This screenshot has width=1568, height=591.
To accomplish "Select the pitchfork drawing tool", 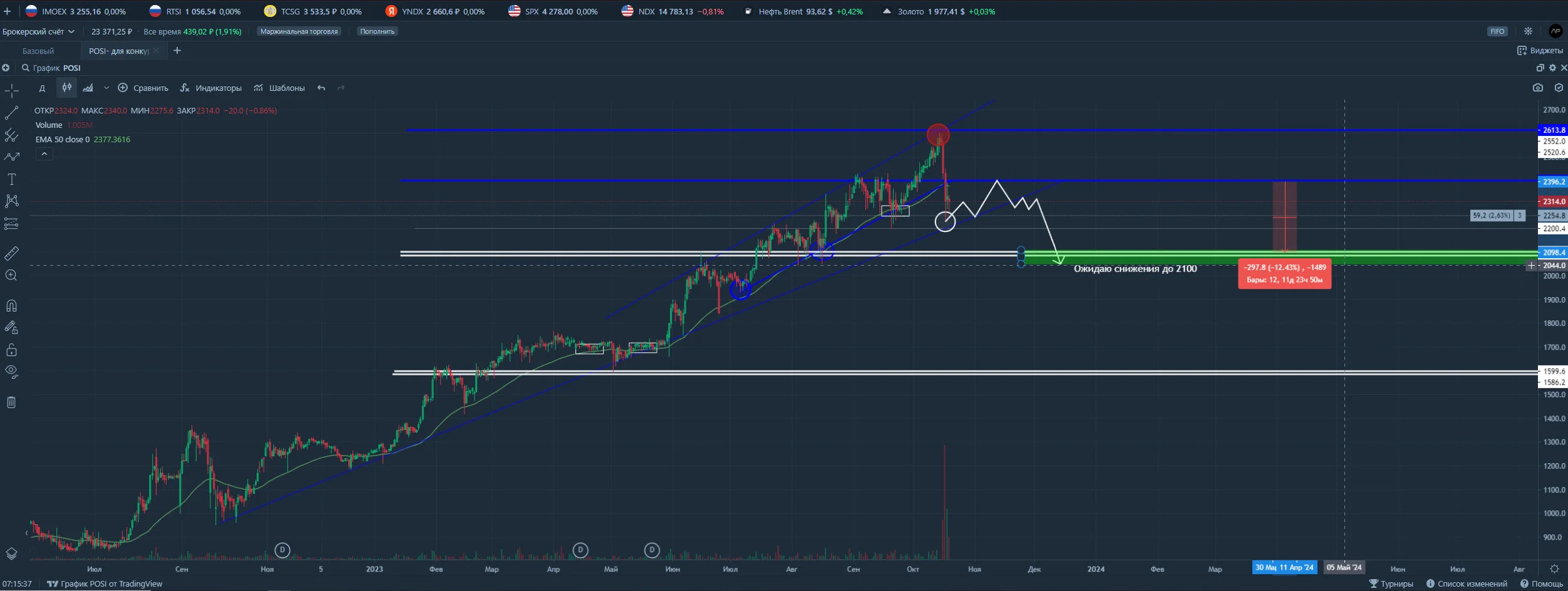I will [x=11, y=135].
